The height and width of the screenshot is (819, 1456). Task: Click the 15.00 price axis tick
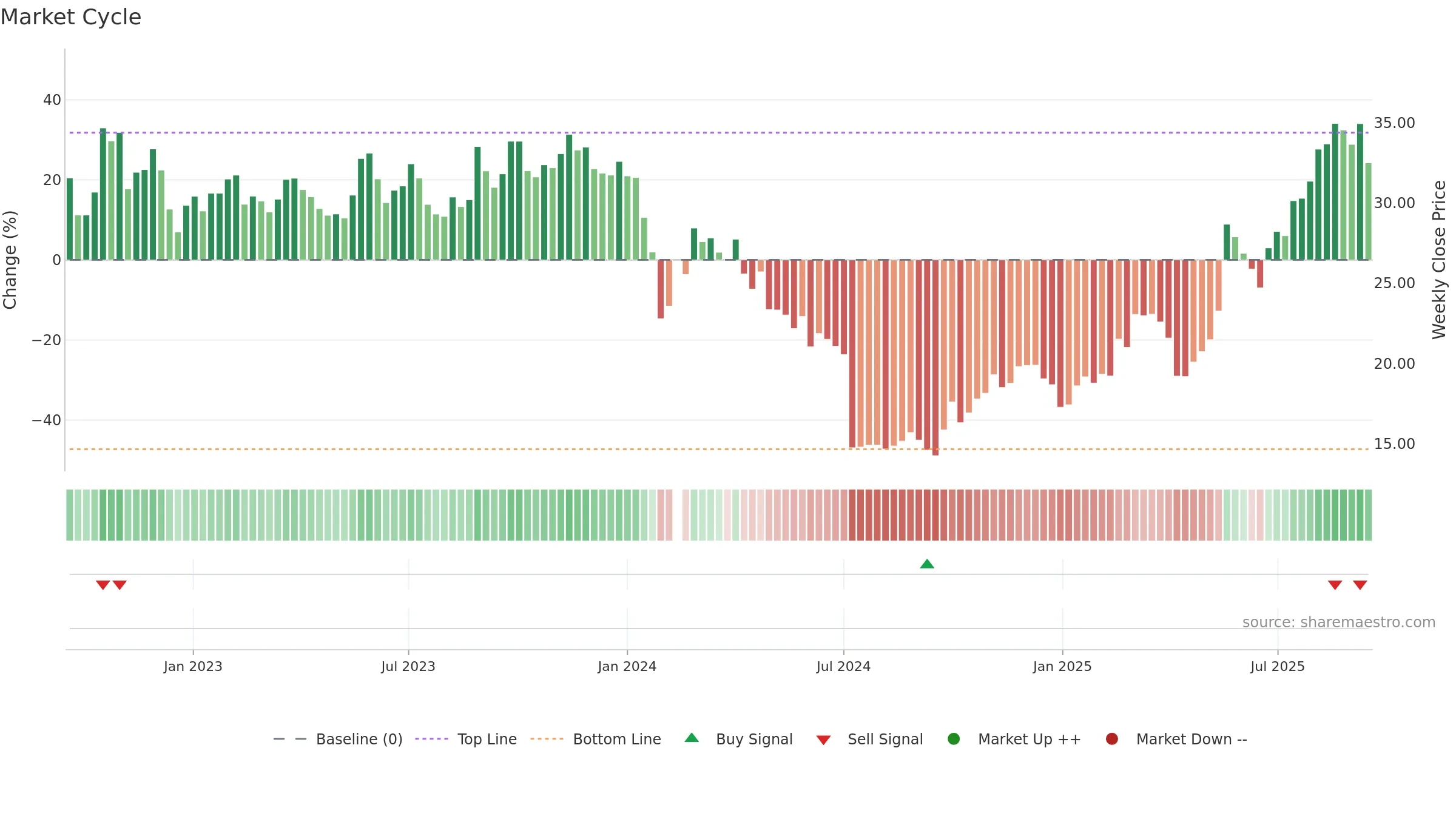[1394, 443]
